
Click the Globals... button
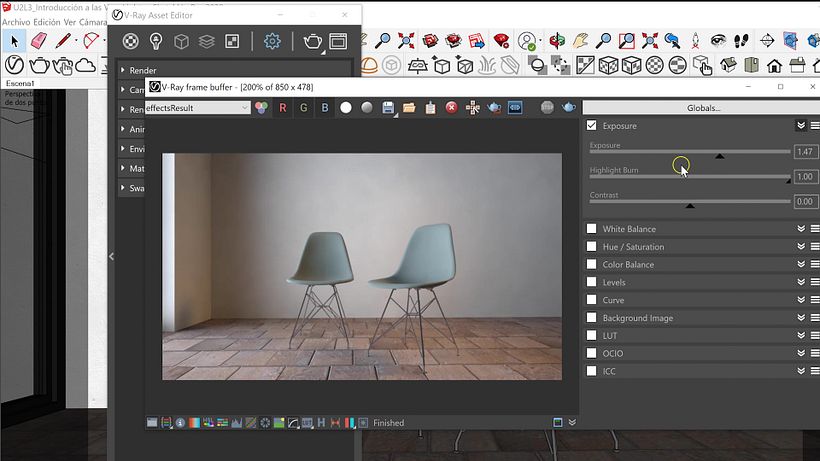click(x=703, y=107)
